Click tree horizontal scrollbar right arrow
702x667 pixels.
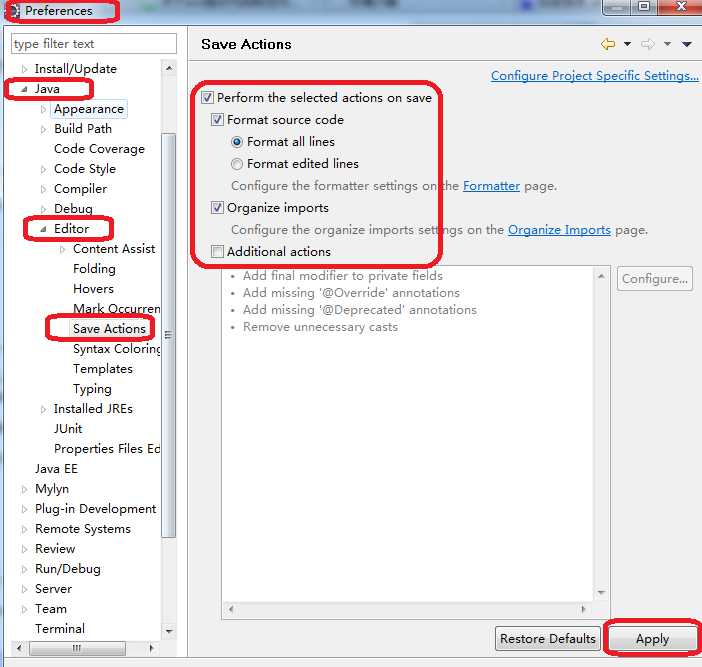point(152,648)
